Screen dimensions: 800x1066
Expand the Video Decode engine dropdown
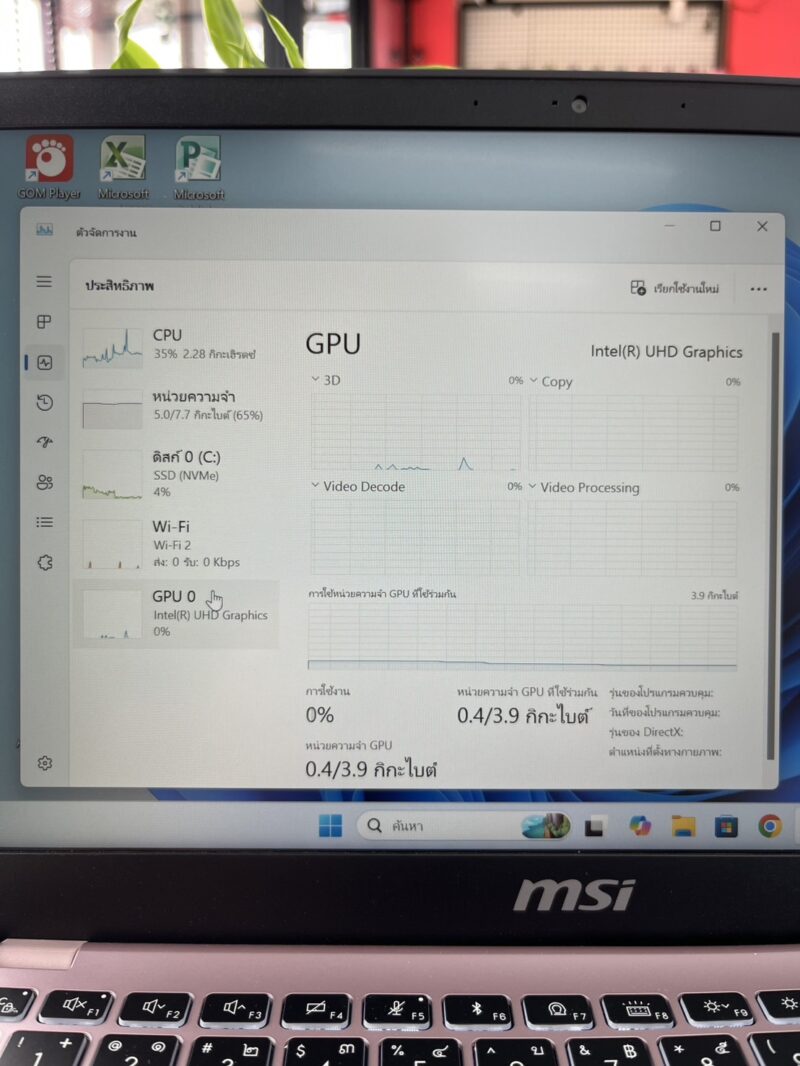[x=316, y=486]
